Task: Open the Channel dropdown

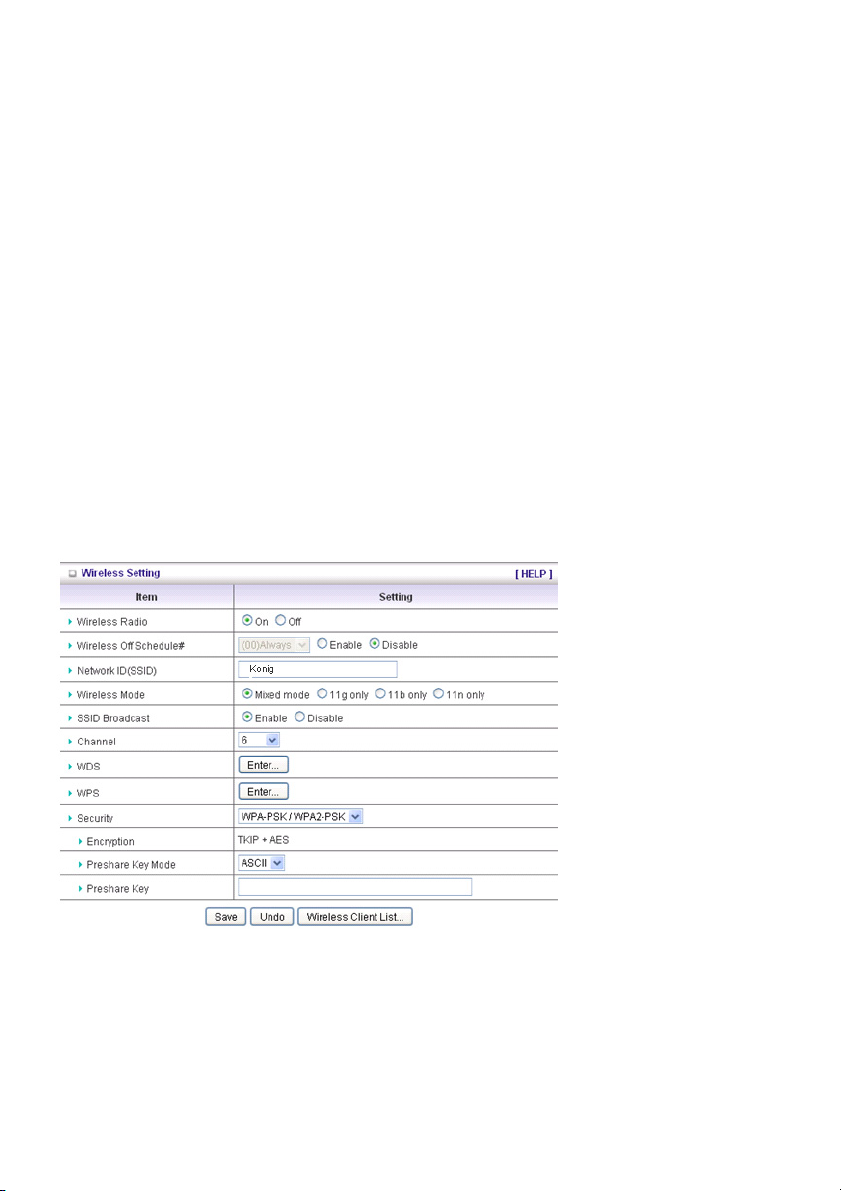Action: tap(259, 740)
